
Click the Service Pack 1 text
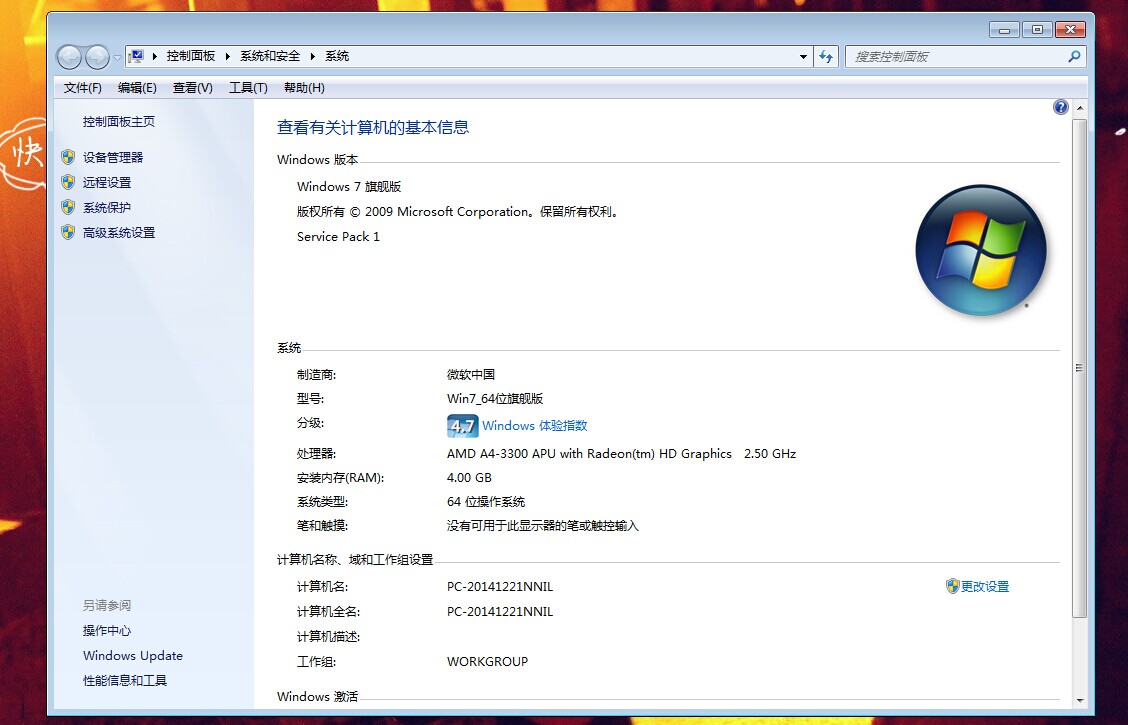click(x=338, y=237)
